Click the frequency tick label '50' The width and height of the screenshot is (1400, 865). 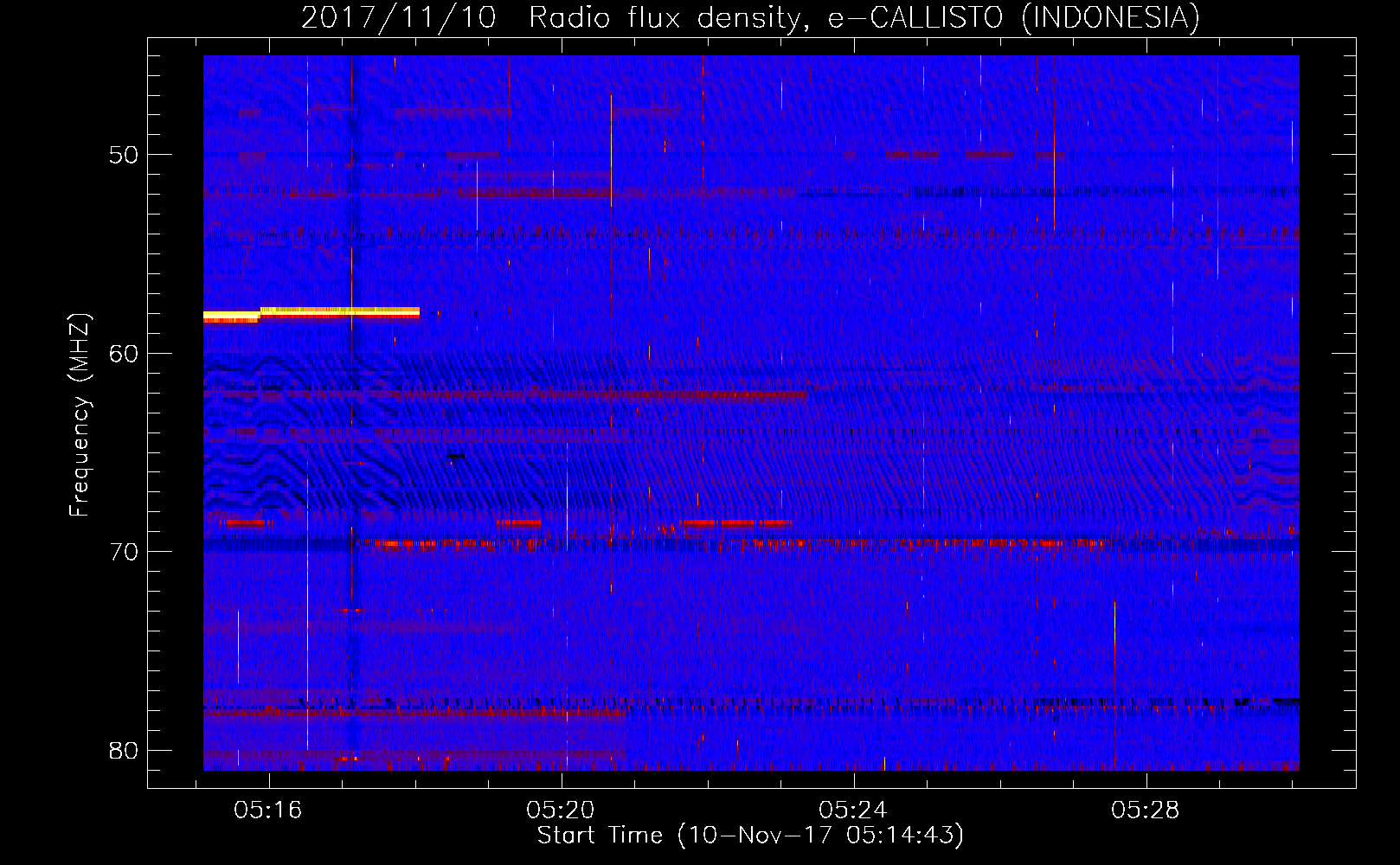124,155
